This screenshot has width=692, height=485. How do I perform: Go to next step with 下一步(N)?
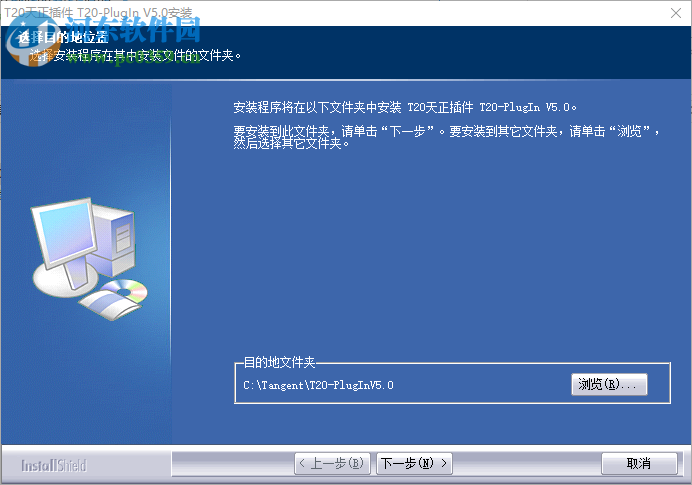414,463
